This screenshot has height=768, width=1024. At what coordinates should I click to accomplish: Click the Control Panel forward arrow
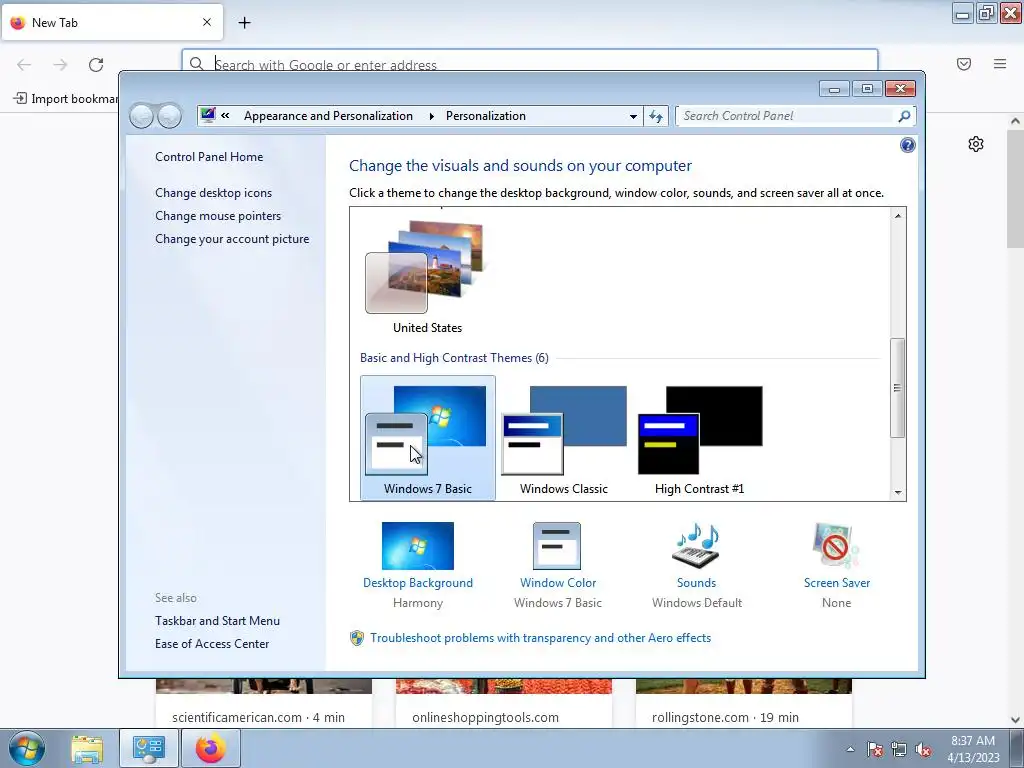pyautogui.click(x=170, y=116)
